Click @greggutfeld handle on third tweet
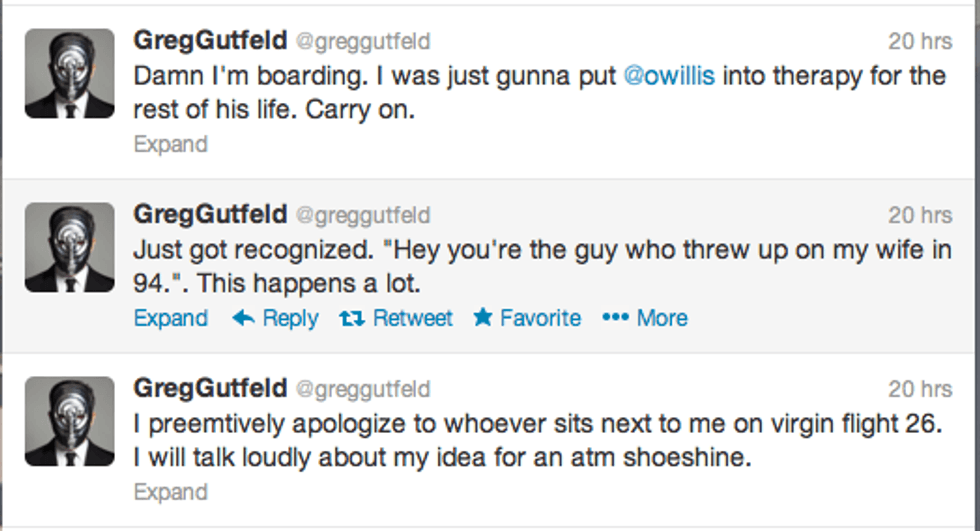This screenshot has width=980, height=531. [364, 389]
